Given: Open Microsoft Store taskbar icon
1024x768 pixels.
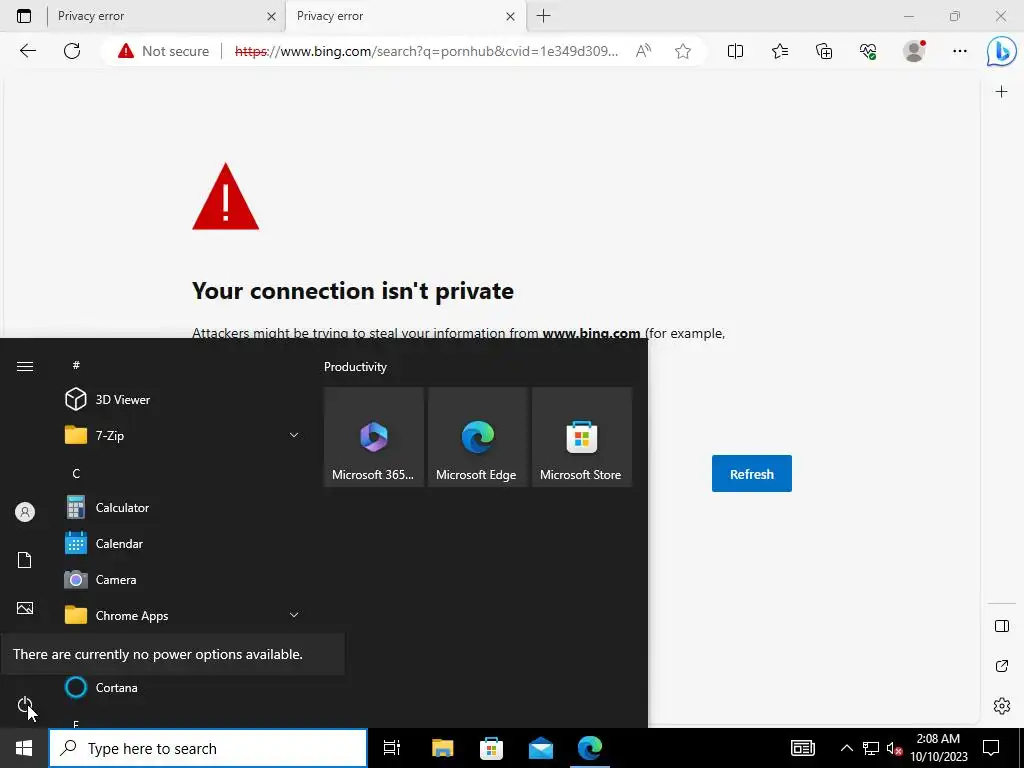Looking at the screenshot, I should tap(491, 748).
